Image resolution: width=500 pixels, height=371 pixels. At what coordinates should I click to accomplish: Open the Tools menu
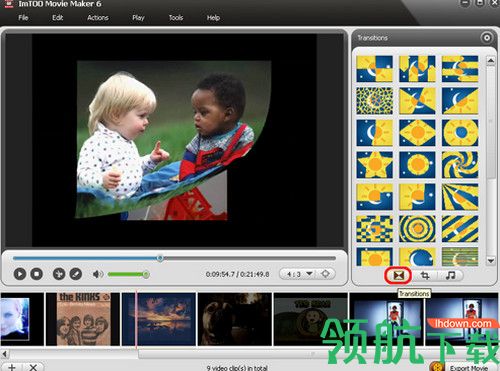[x=176, y=18]
